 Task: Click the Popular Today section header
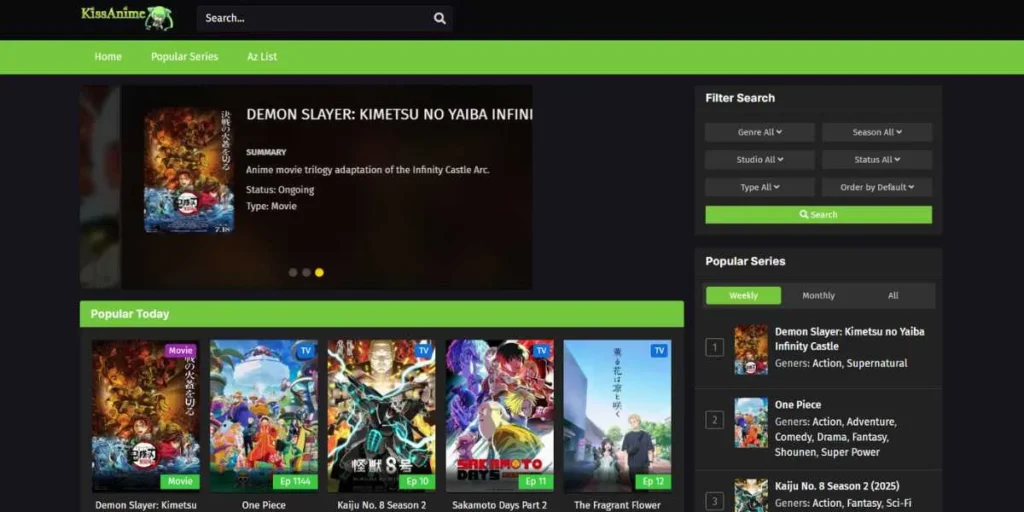[x=381, y=313]
